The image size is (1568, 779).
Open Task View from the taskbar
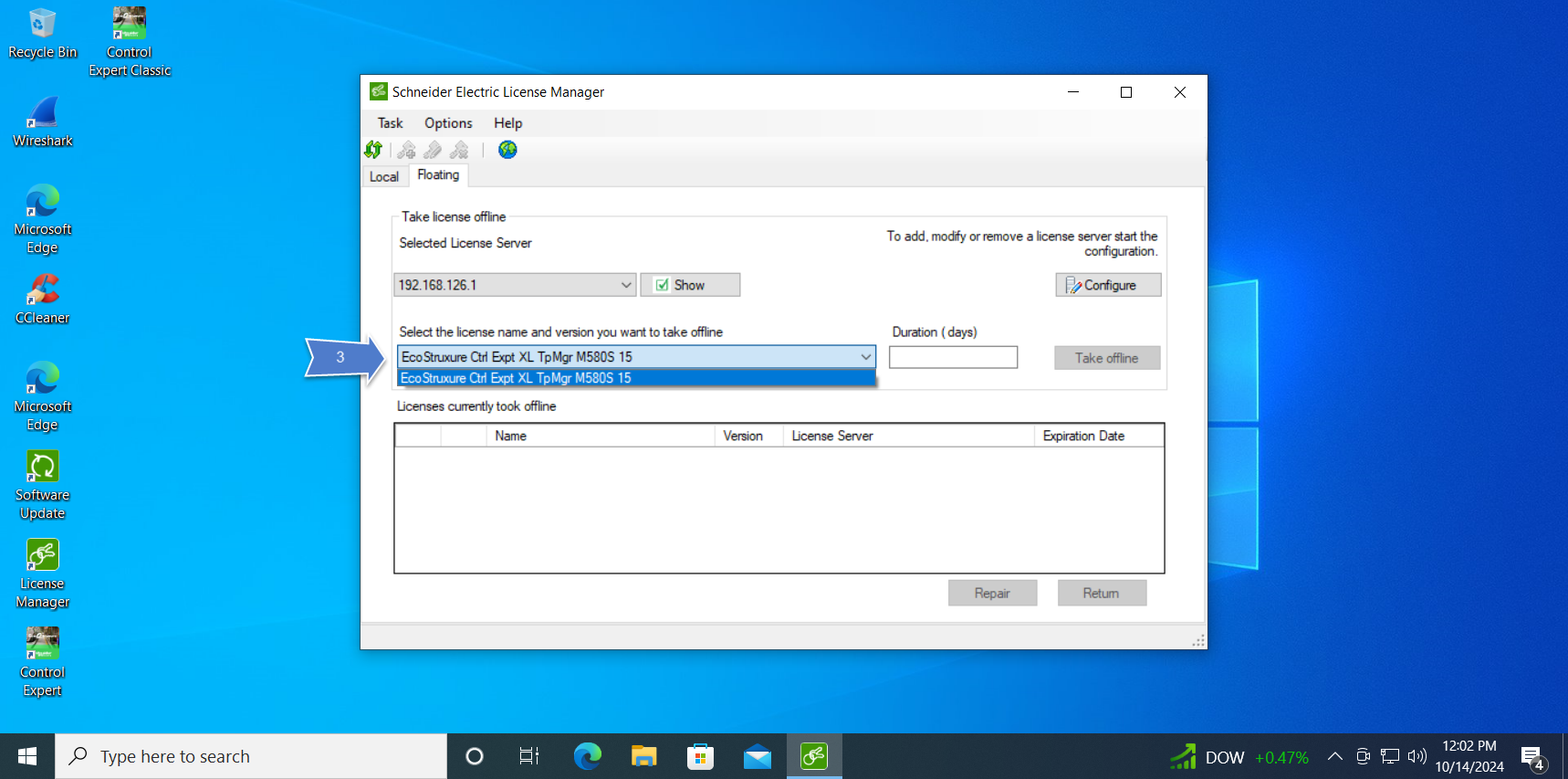point(529,756)
